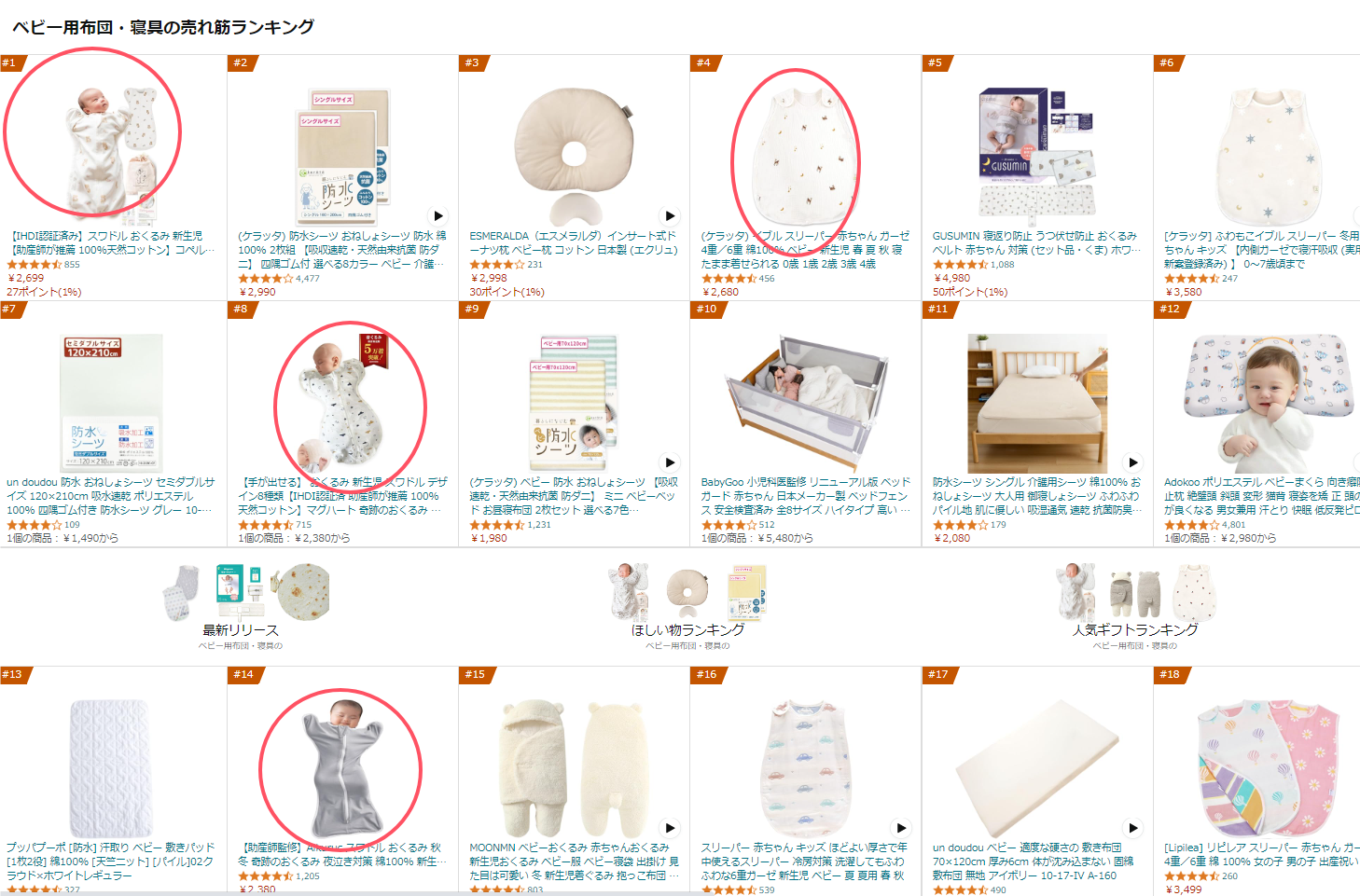Open GUSUMIN 寝返り防止 product title
This screenshot has height=896, width=1360.
click(x=1035, y=243)
